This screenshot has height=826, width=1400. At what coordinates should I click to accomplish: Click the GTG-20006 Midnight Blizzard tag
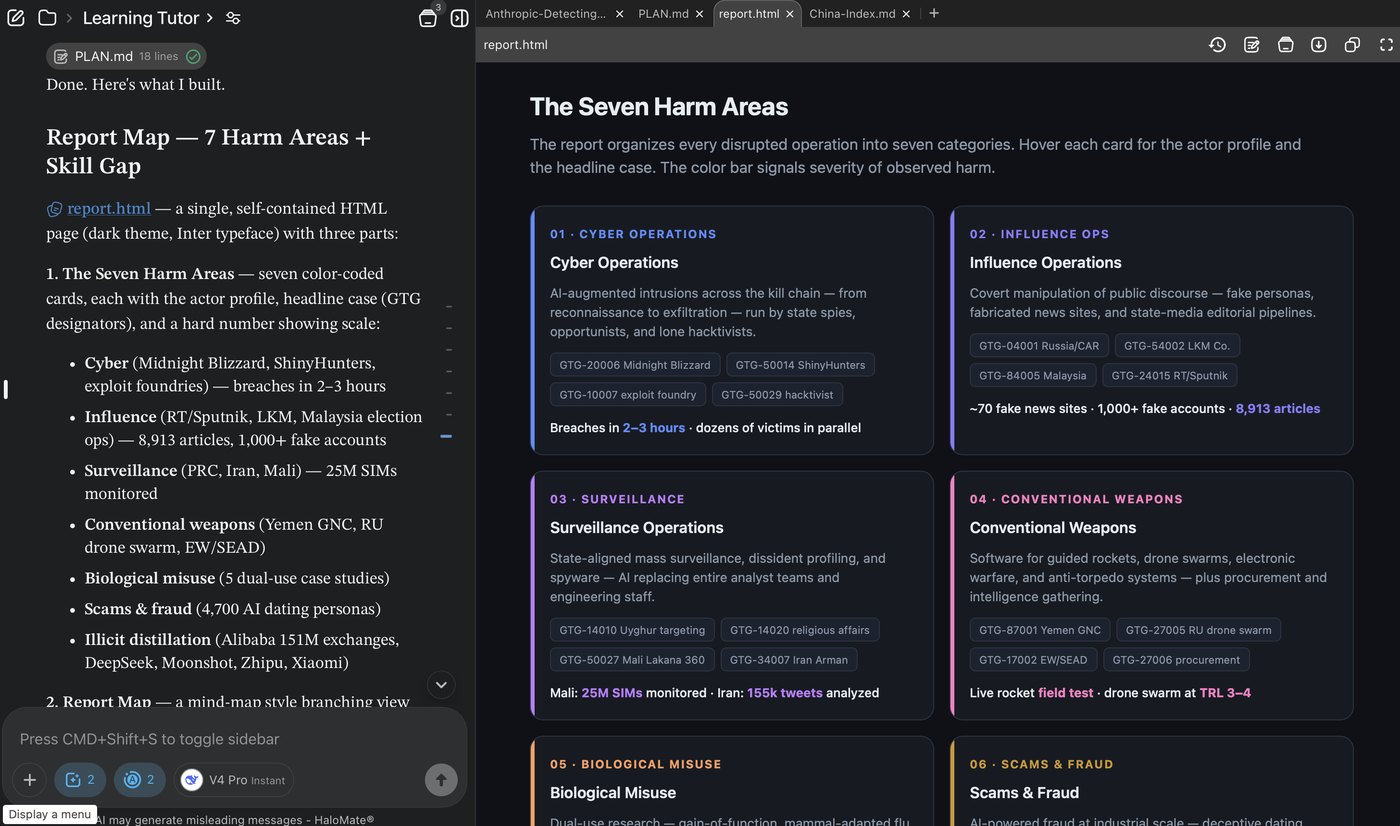click(x=635, y=365)
